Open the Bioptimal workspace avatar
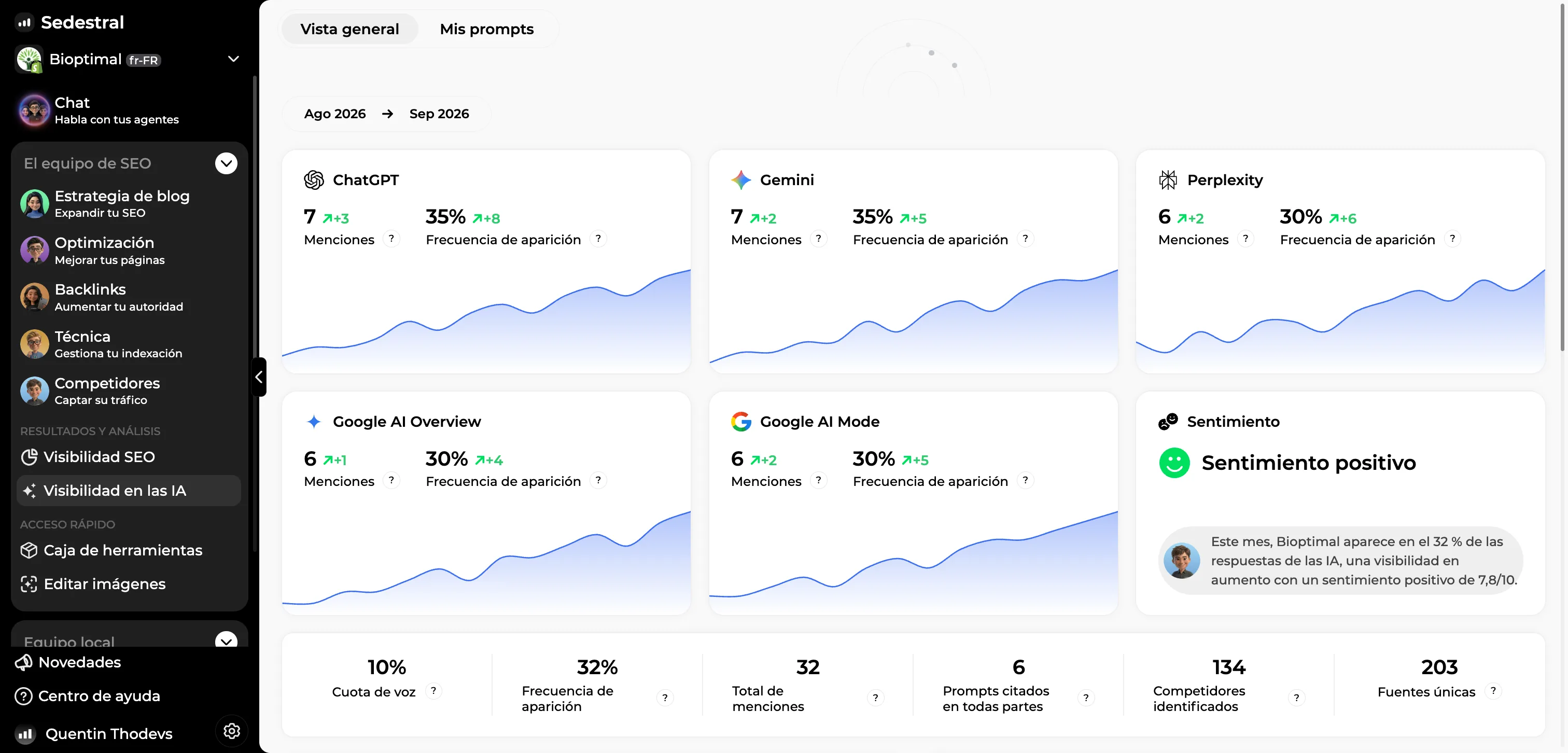1568x753 pixels. (29, 59)
